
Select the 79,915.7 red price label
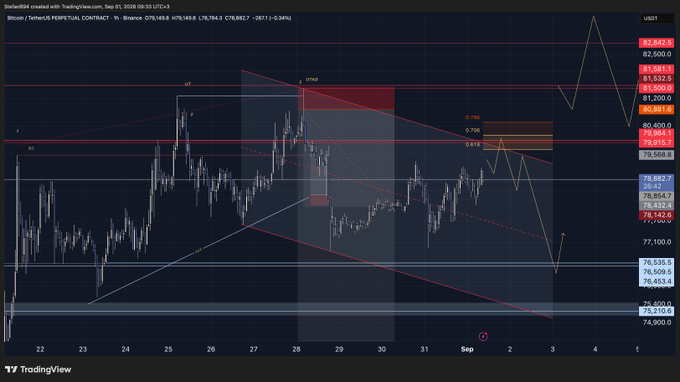coord(656,143)
